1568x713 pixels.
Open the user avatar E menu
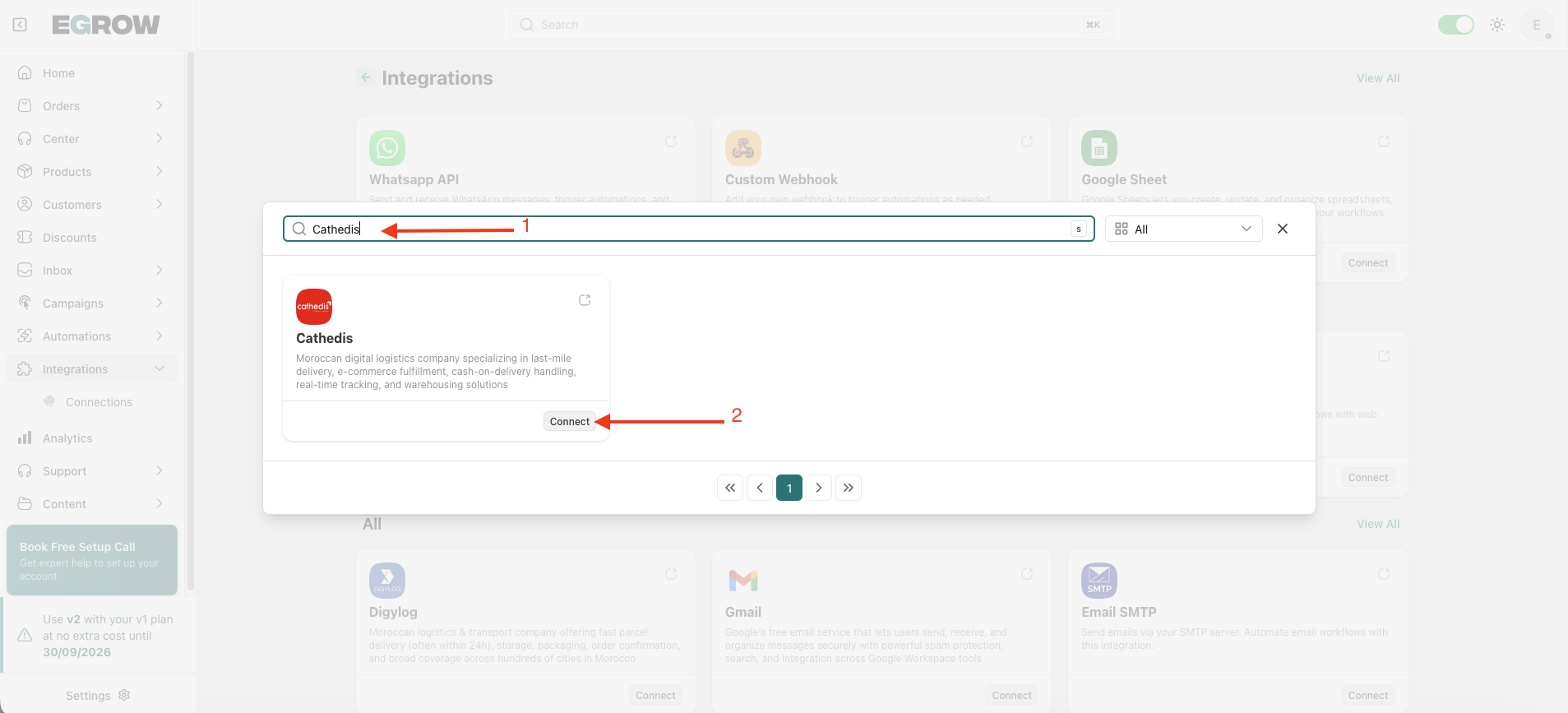(1536, 25)
